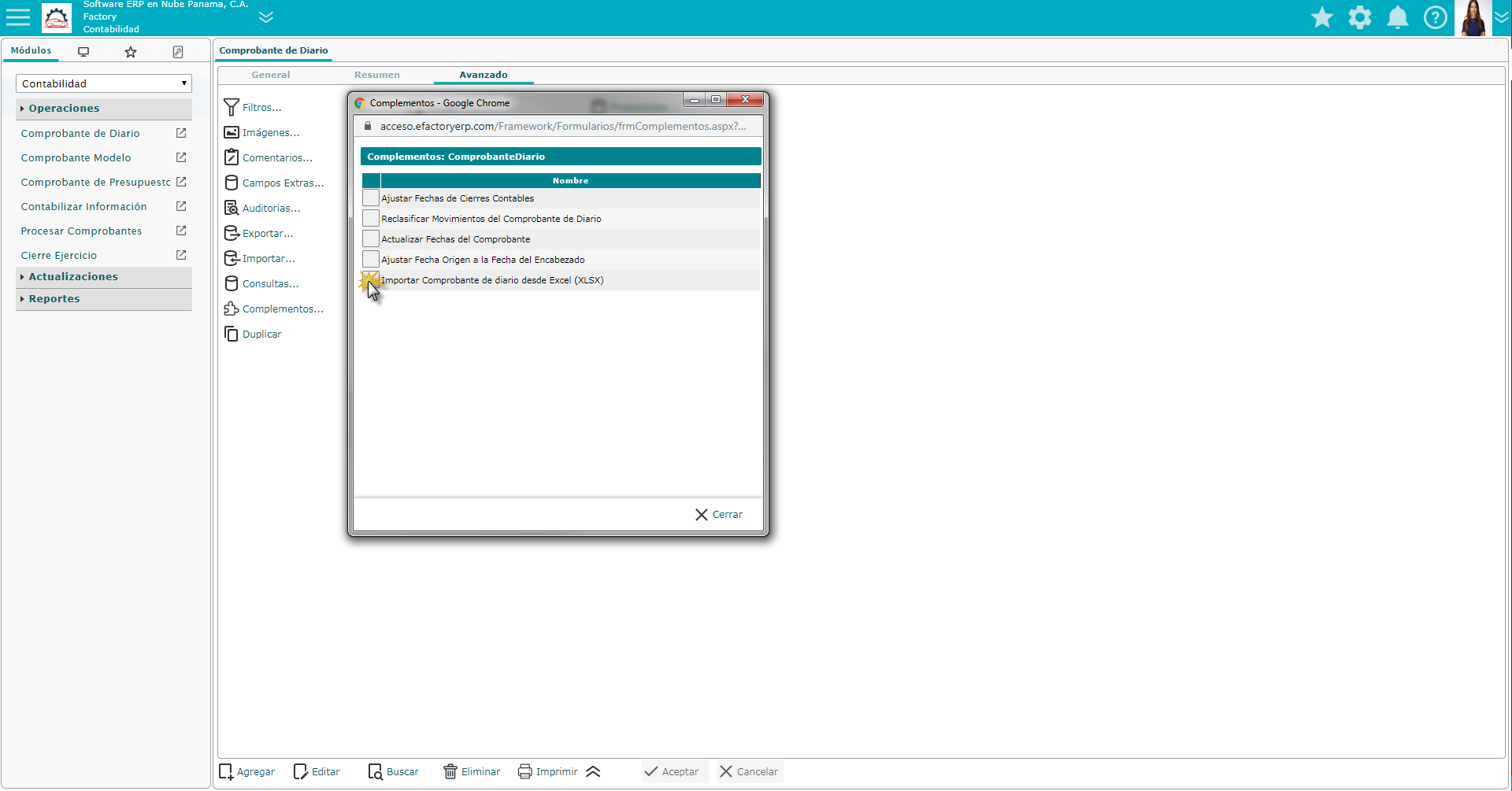Check Reclasificar Movimientos del Comprobante box

[x=371, y=218]
